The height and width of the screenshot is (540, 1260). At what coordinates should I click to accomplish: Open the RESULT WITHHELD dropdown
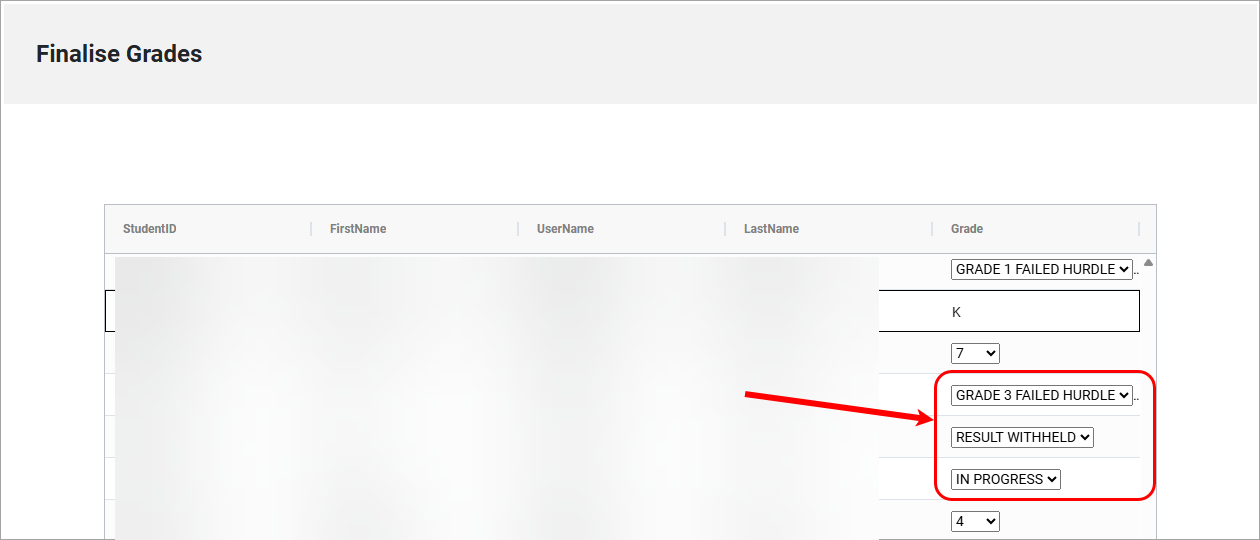[x=1022, y=437]
